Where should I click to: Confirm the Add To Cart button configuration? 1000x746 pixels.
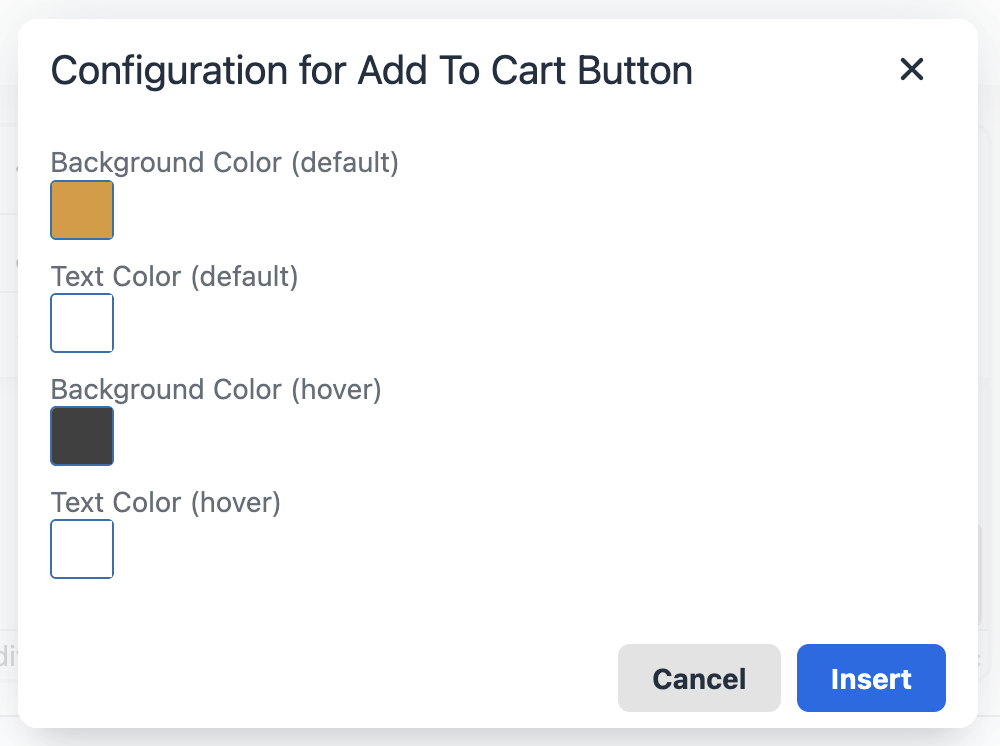click(870, 678)
